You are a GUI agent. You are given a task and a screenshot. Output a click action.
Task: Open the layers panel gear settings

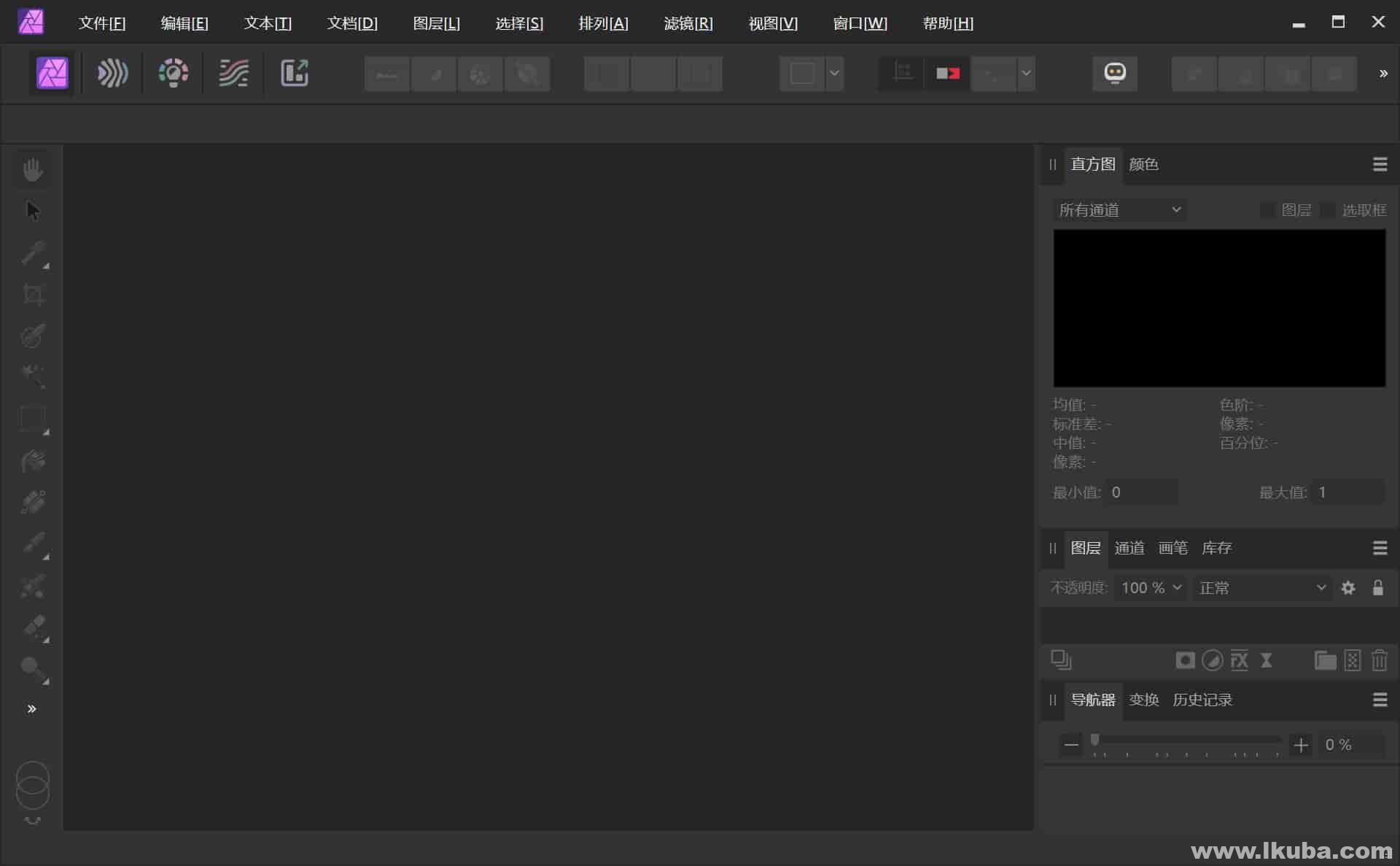tap(1348, 588)
